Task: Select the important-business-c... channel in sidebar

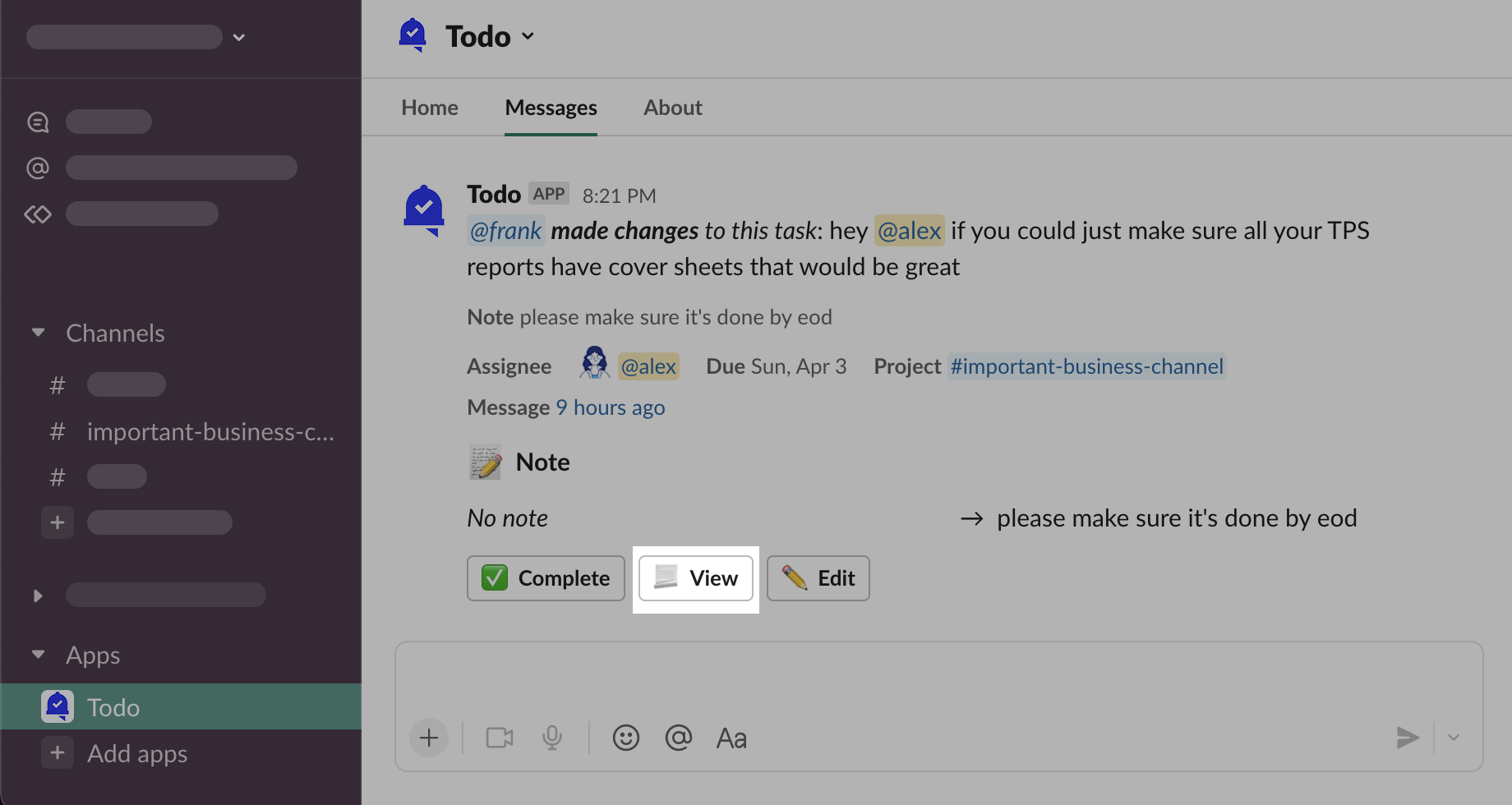Action: point(210,431)
